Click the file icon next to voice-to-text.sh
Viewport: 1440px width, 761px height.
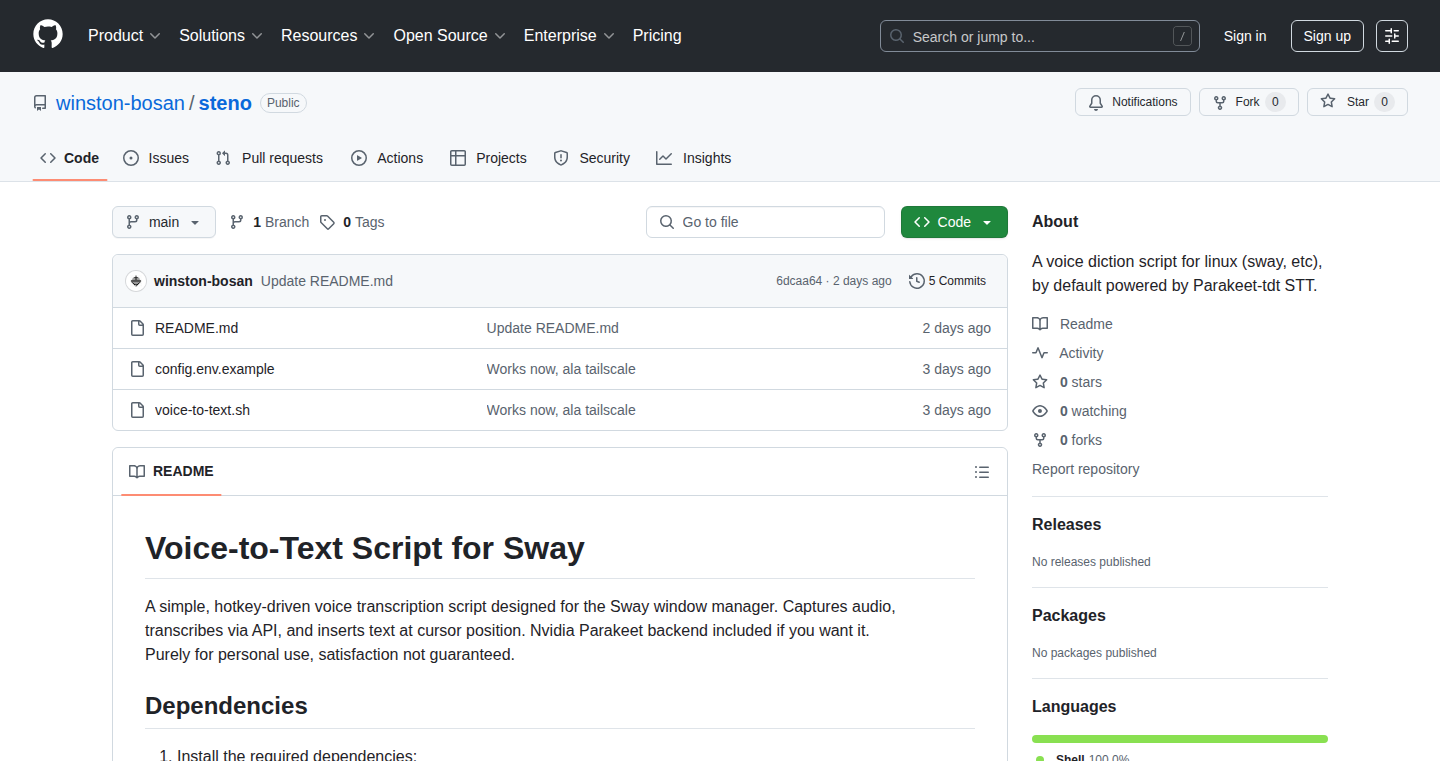138,410
